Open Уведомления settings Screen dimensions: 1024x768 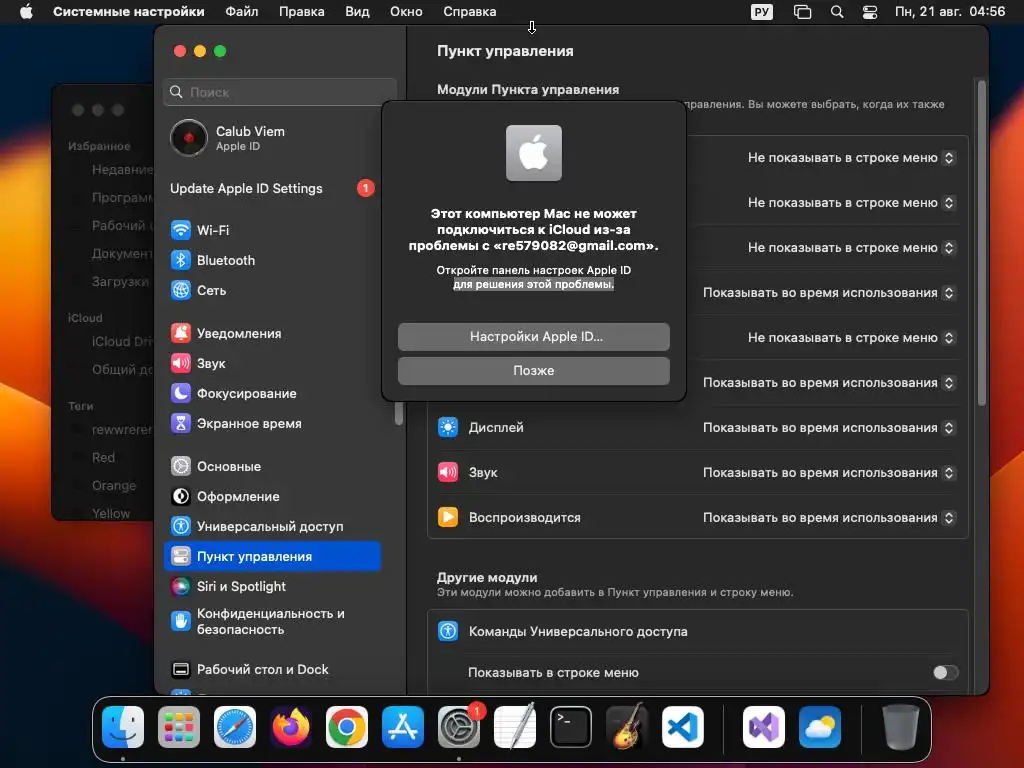click(272, 333)
